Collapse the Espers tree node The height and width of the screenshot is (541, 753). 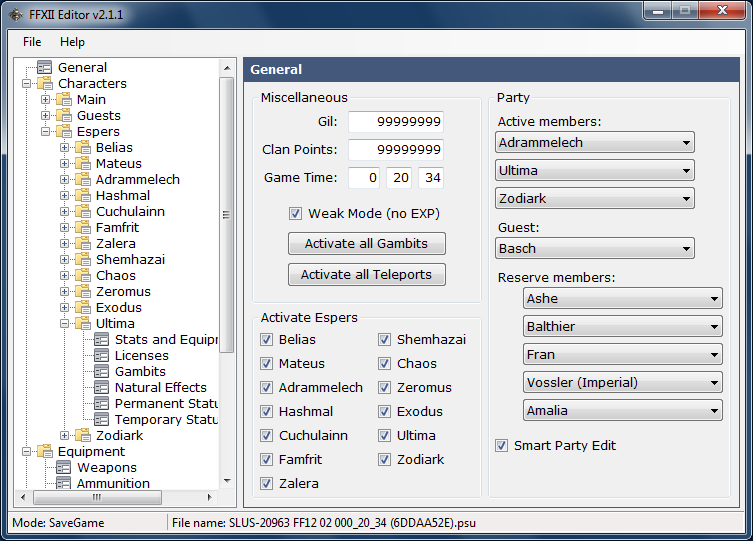tap(46, 132)
